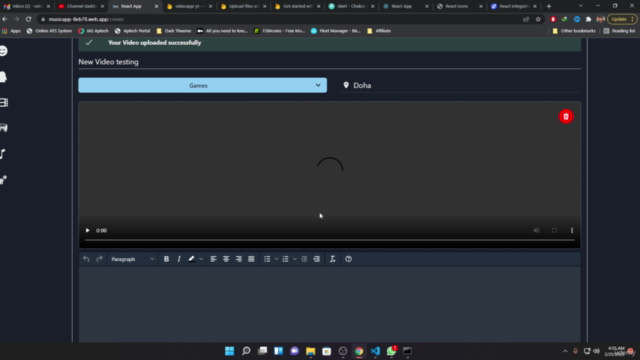
Task: Open the sidebar bell-shaped category icon
Action: 3,77
